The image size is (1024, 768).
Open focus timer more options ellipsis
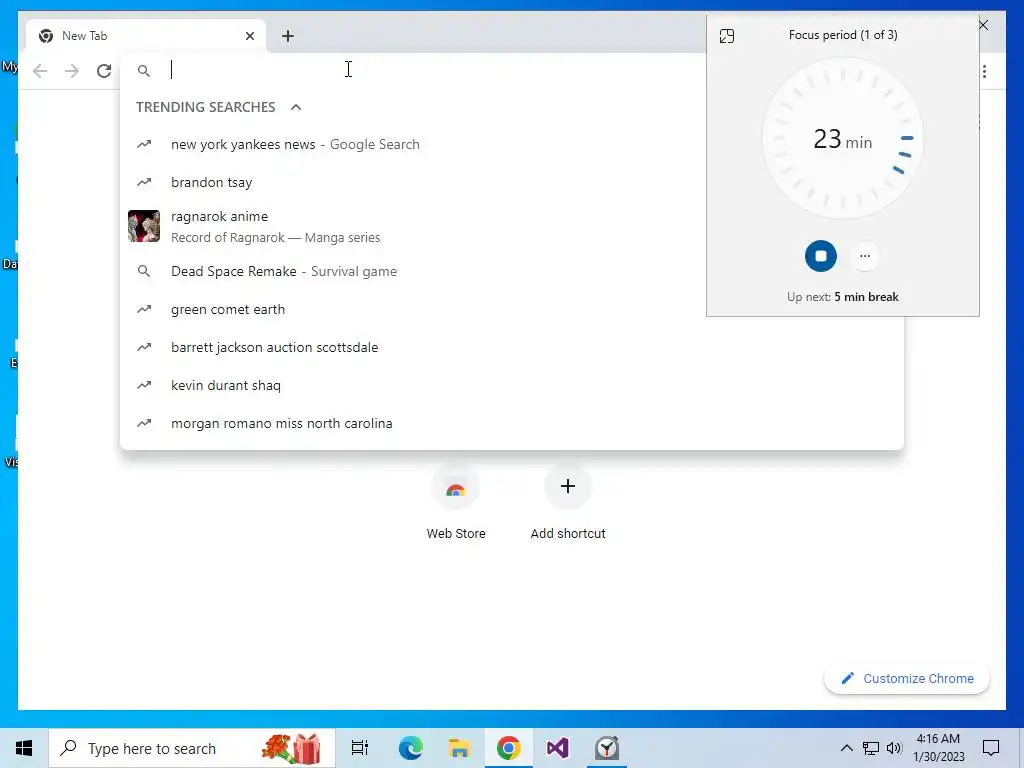click(x=865, y=256)
